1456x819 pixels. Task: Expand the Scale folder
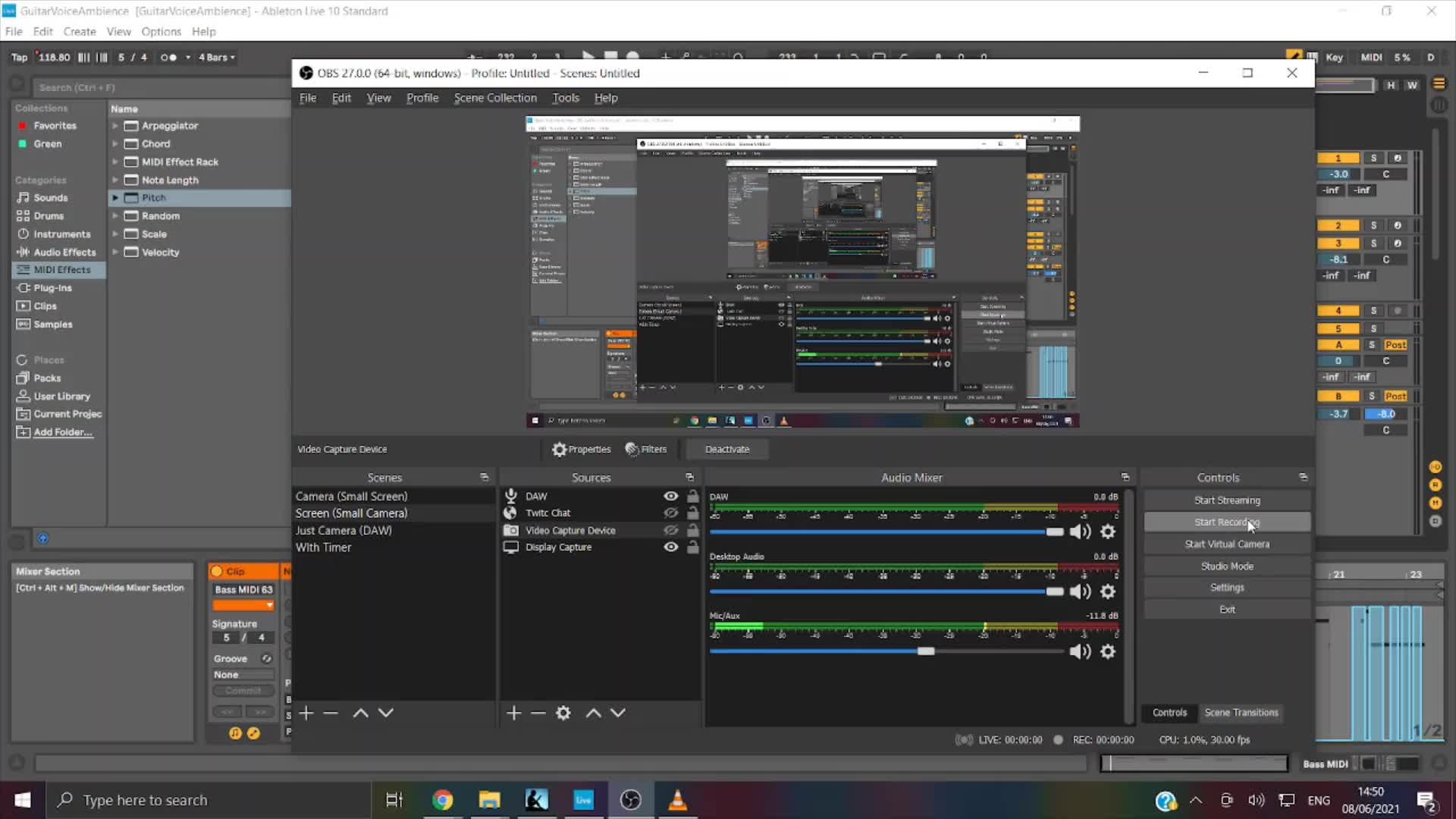click(x=115, y=234)
